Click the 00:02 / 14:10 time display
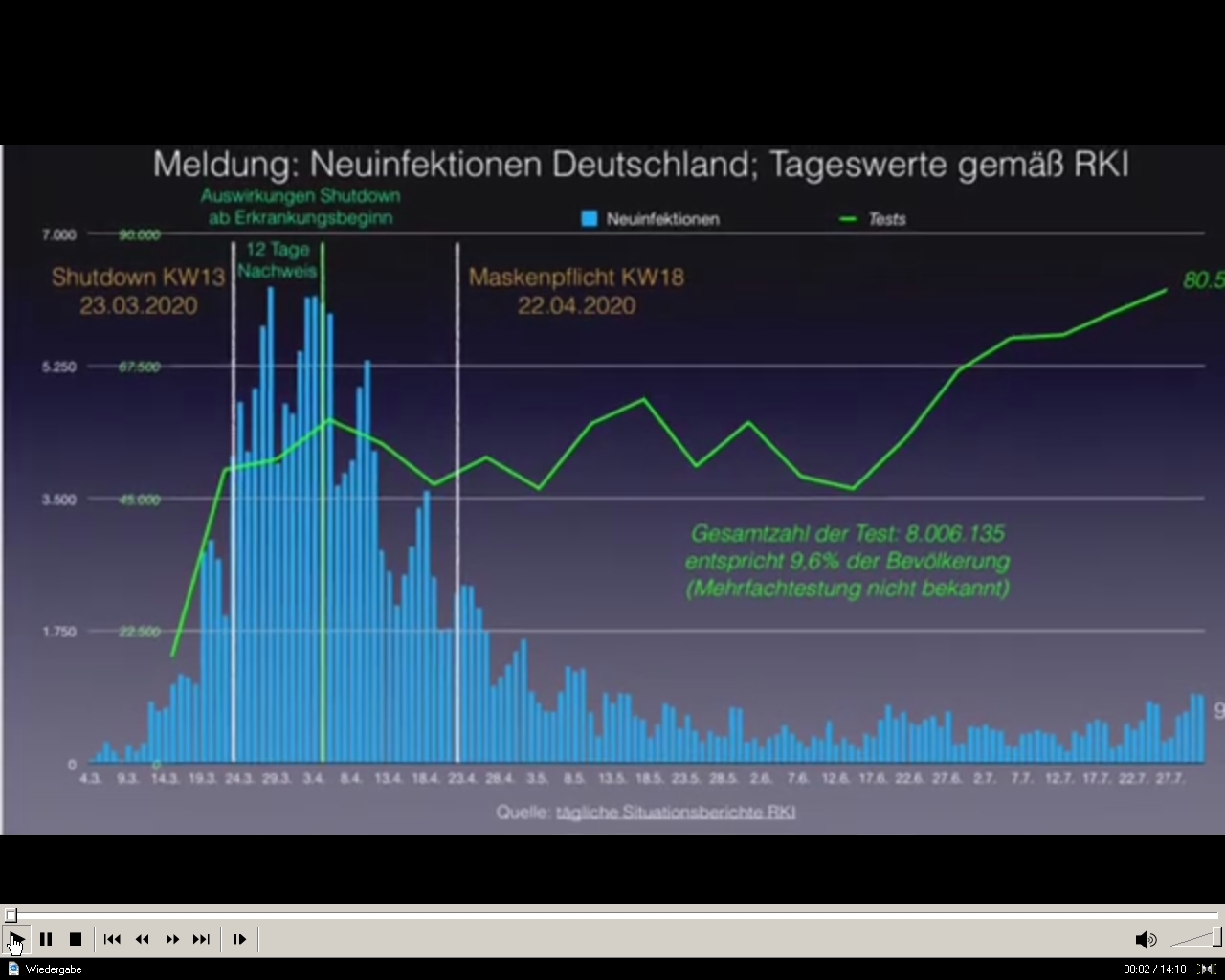1225x980 pixels. click(1154, 969)
